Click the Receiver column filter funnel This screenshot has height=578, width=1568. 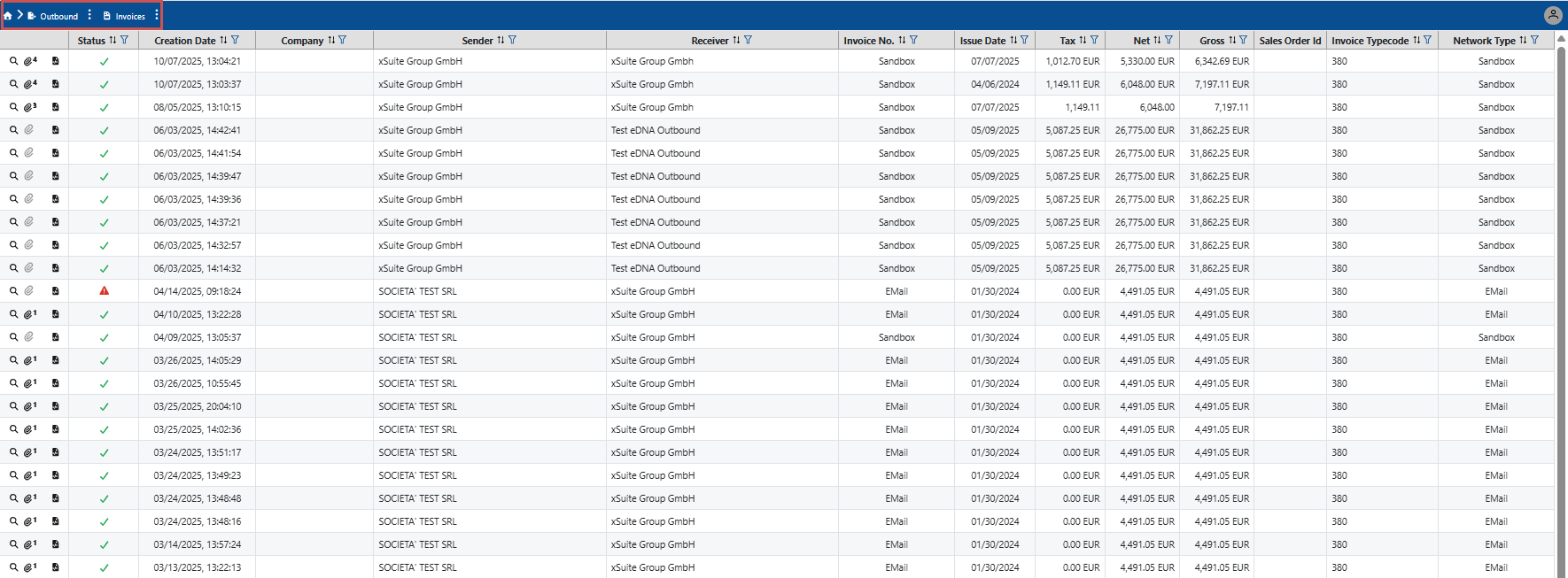tap(749, 40)
